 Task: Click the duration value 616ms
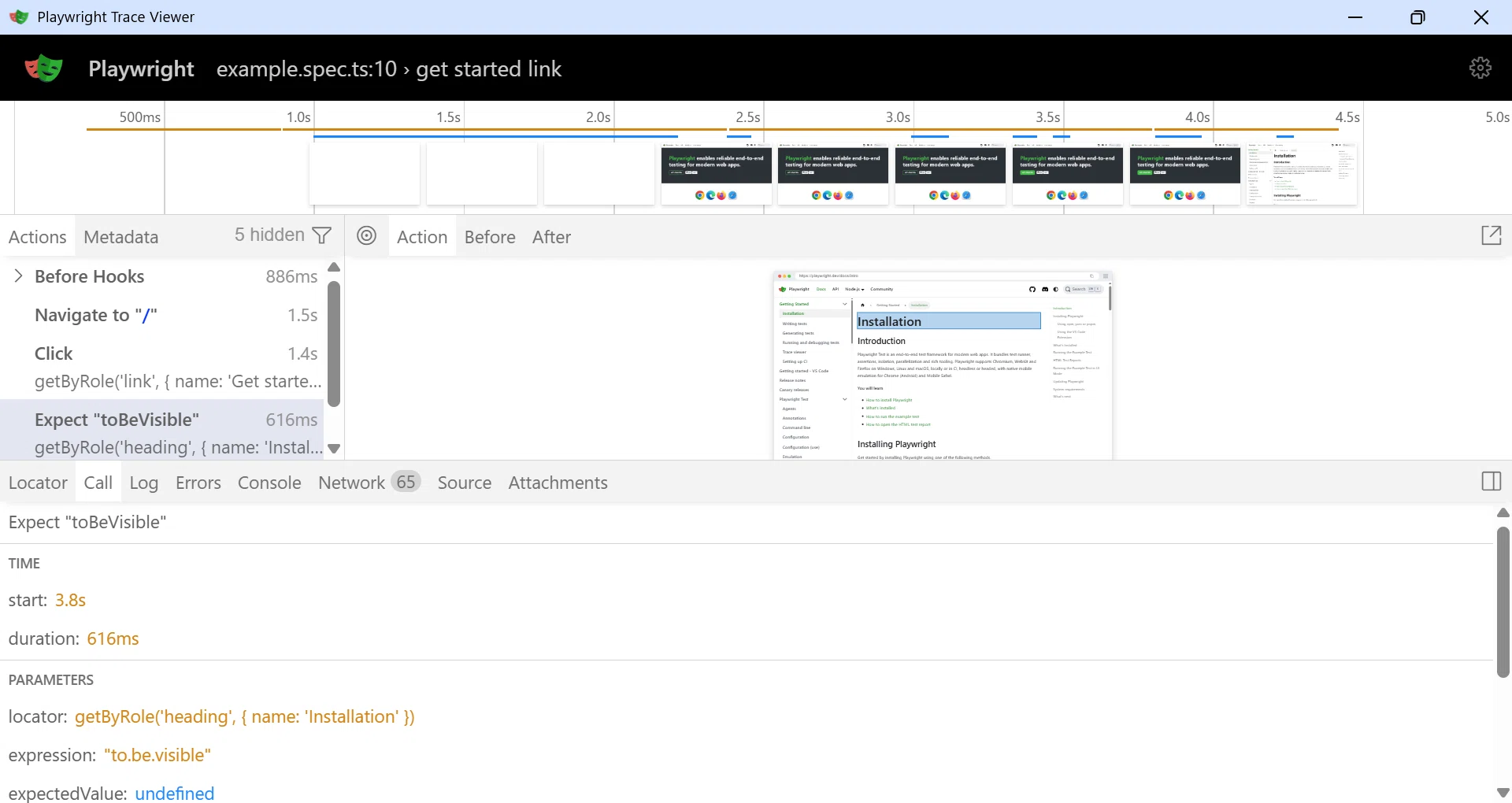point(113,638)
